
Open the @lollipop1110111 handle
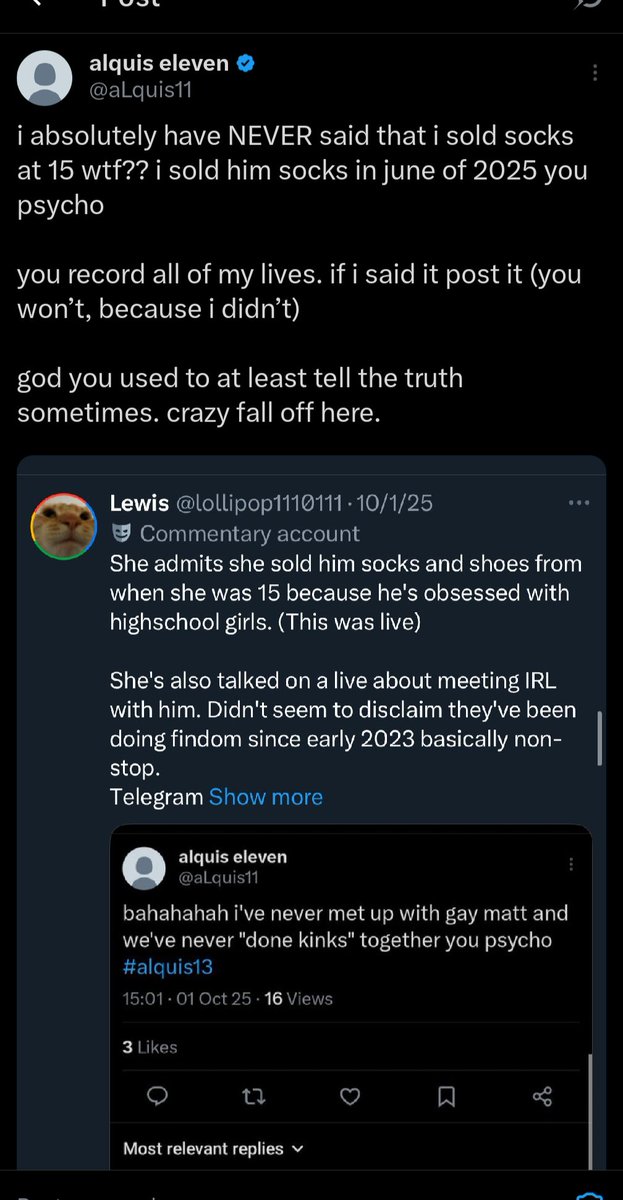(x=258, y=503)
